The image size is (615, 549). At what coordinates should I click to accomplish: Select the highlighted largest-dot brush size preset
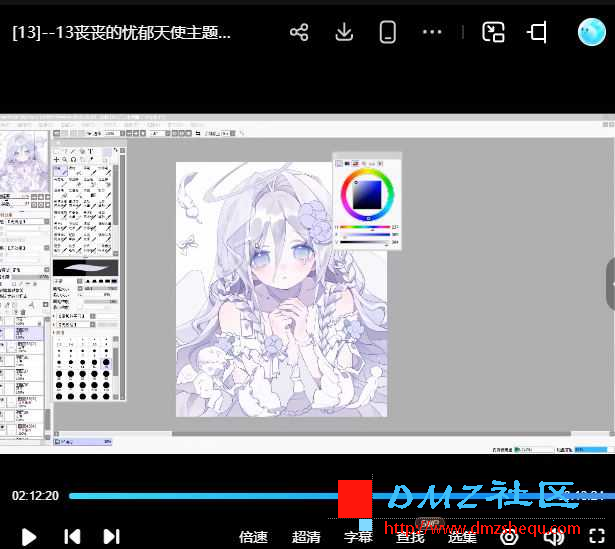[x=106, y=362]
